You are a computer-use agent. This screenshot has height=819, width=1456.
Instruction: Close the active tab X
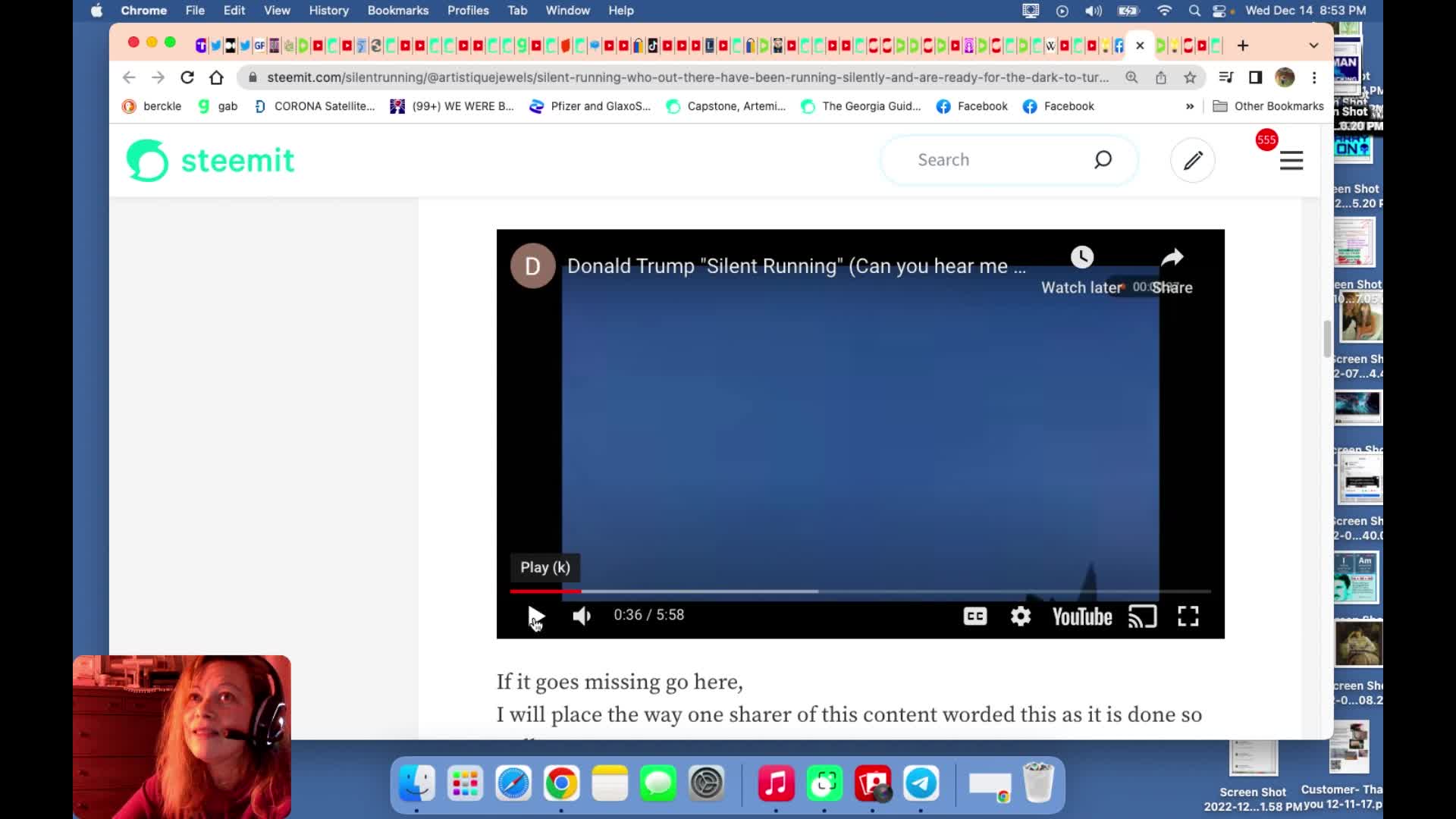1140,45
